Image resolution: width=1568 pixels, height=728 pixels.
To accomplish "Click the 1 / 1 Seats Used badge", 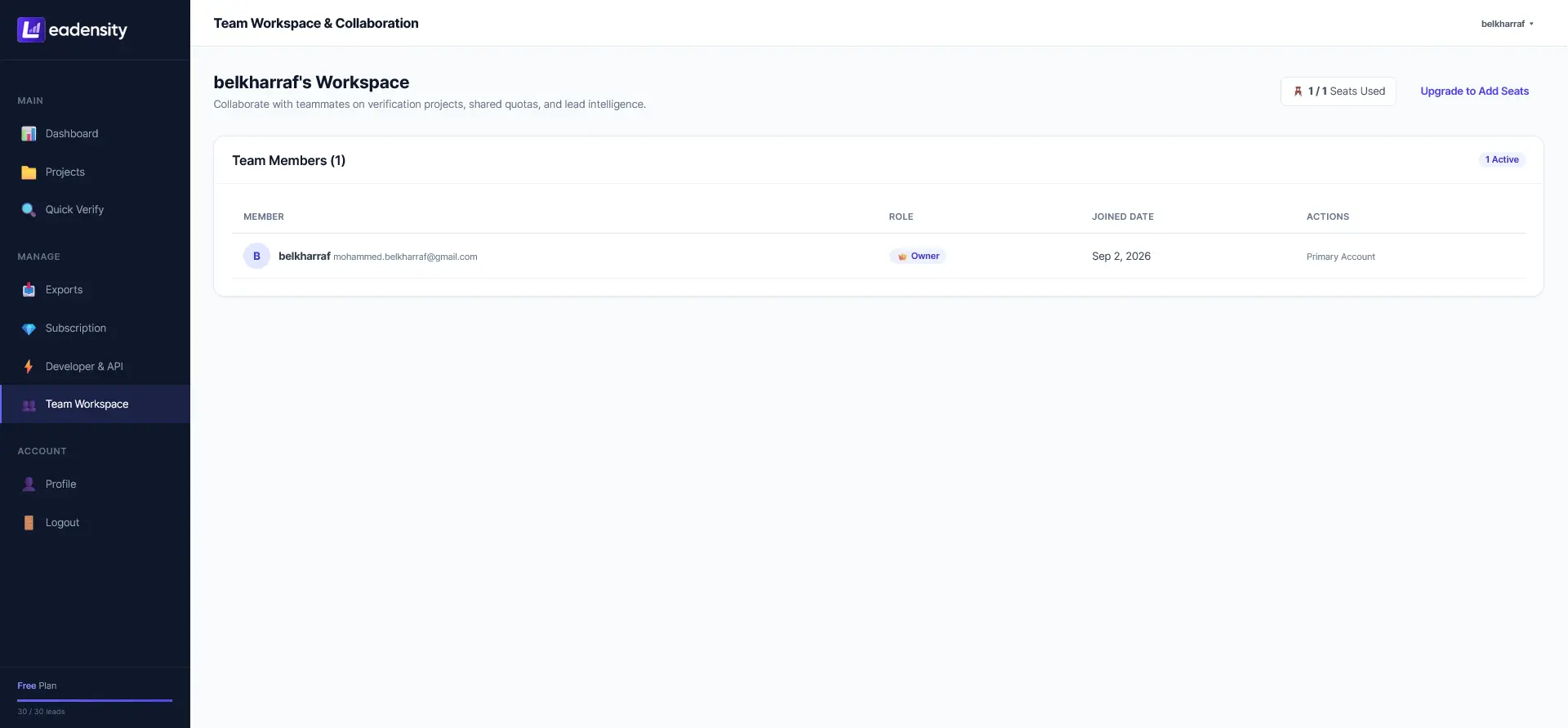I will [1339, 92].
